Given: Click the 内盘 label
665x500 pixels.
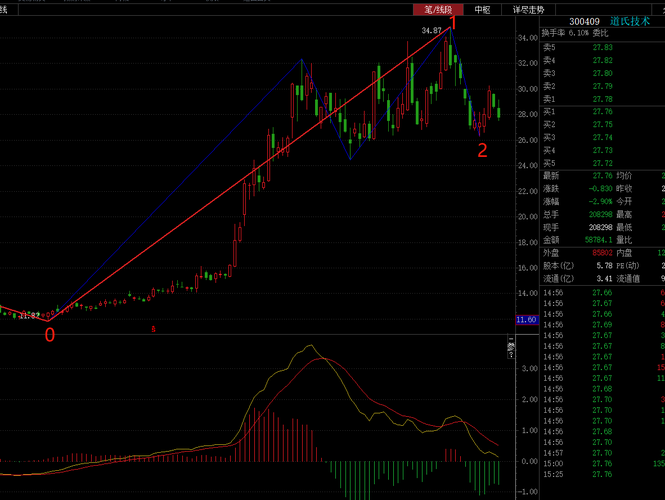Looking at the screenshot, I should click(624, 253).
